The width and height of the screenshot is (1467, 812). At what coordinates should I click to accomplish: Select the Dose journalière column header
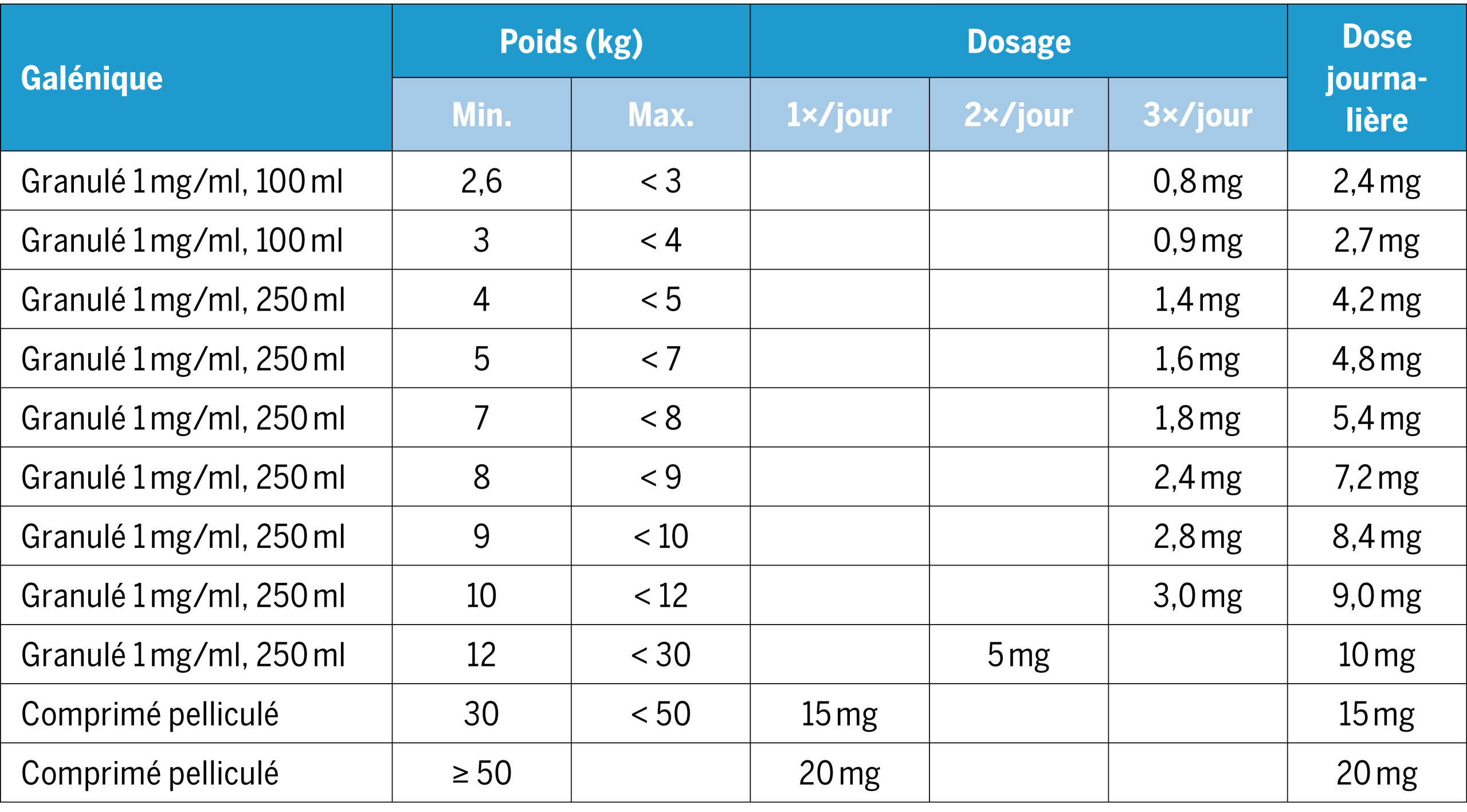click(1376, 79)
